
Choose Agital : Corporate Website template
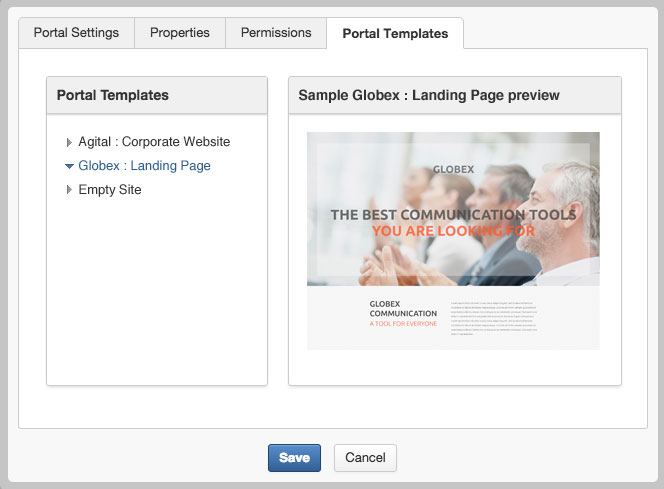(x=154, y=142)
